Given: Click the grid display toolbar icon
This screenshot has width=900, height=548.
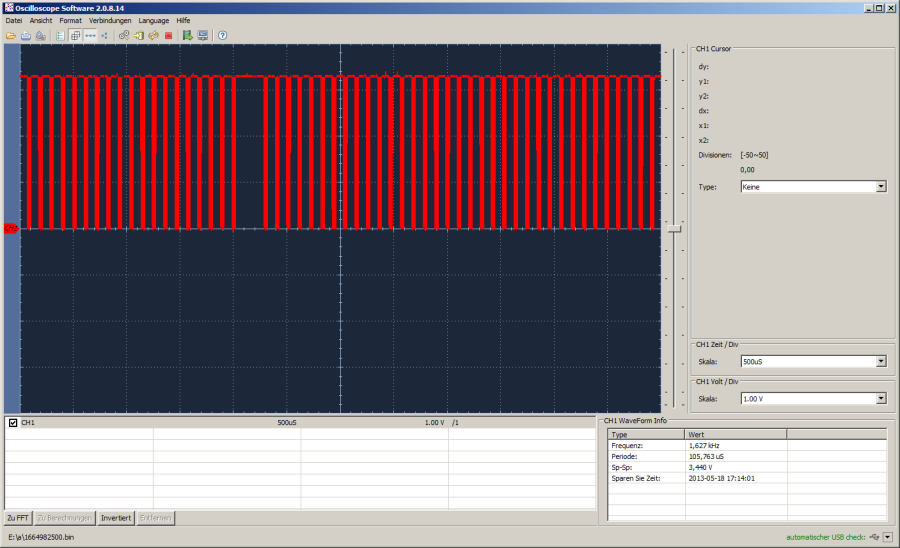Looking at the screenshot, I should pyautogui.click(x=75, y=35).
